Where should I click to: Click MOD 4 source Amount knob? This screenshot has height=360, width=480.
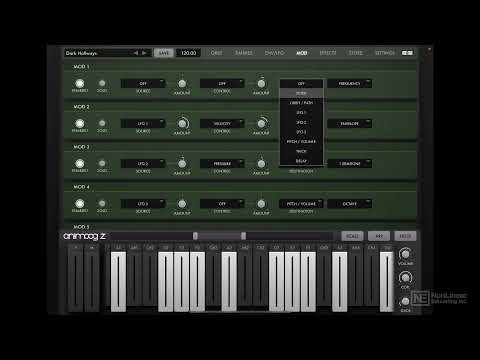pos(182,204)
